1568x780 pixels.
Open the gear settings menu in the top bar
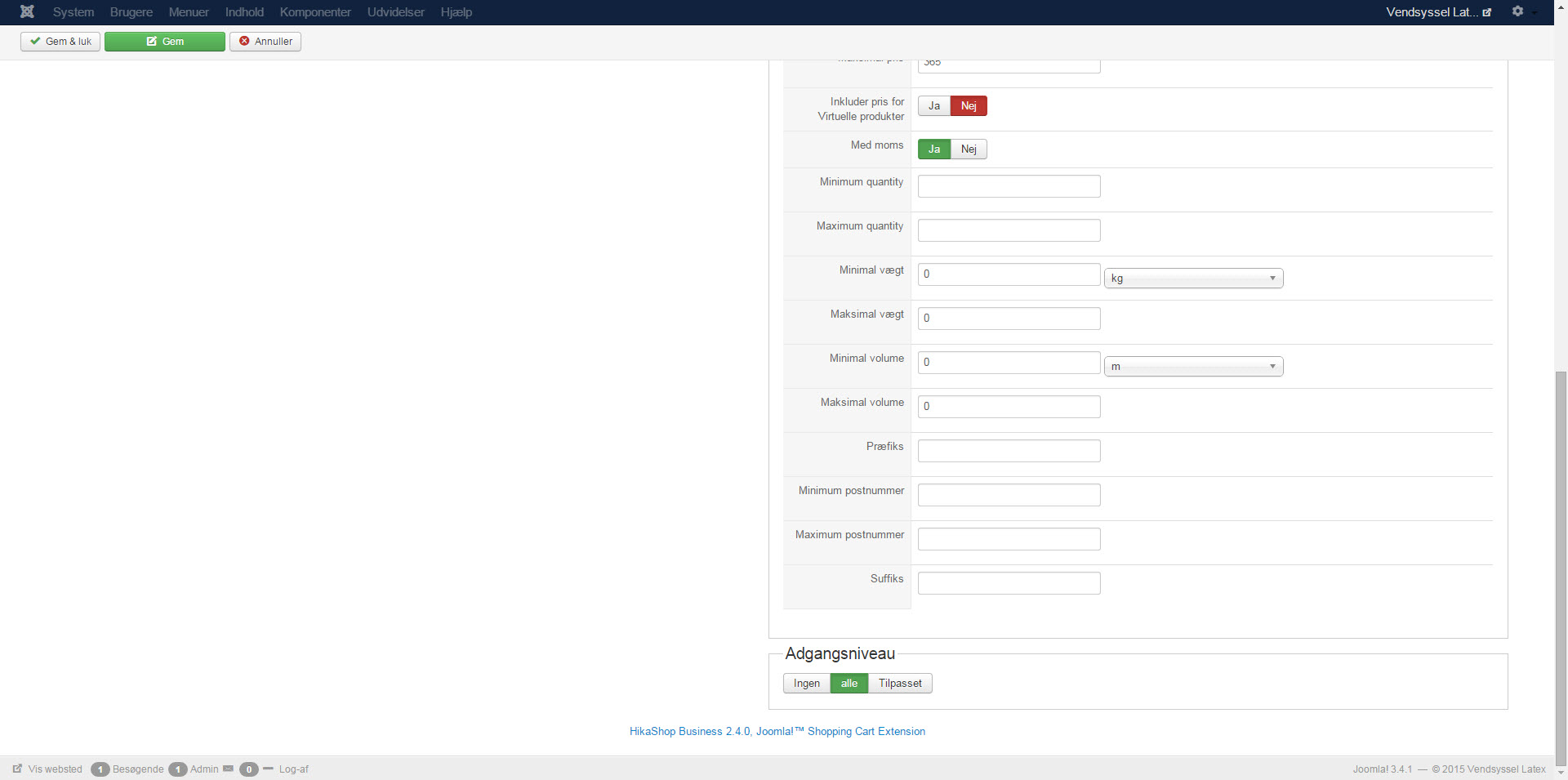pos(1517,11)
